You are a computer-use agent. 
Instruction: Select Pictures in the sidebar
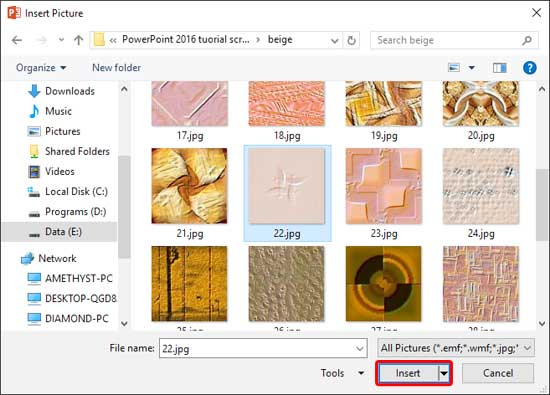pyautogui.click(x=62, y=131)
